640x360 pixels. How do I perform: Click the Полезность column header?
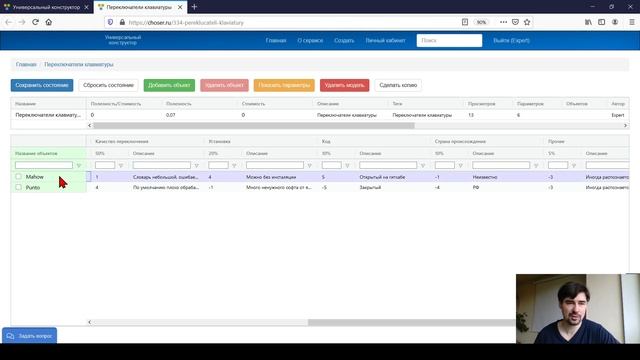point(178,104)
